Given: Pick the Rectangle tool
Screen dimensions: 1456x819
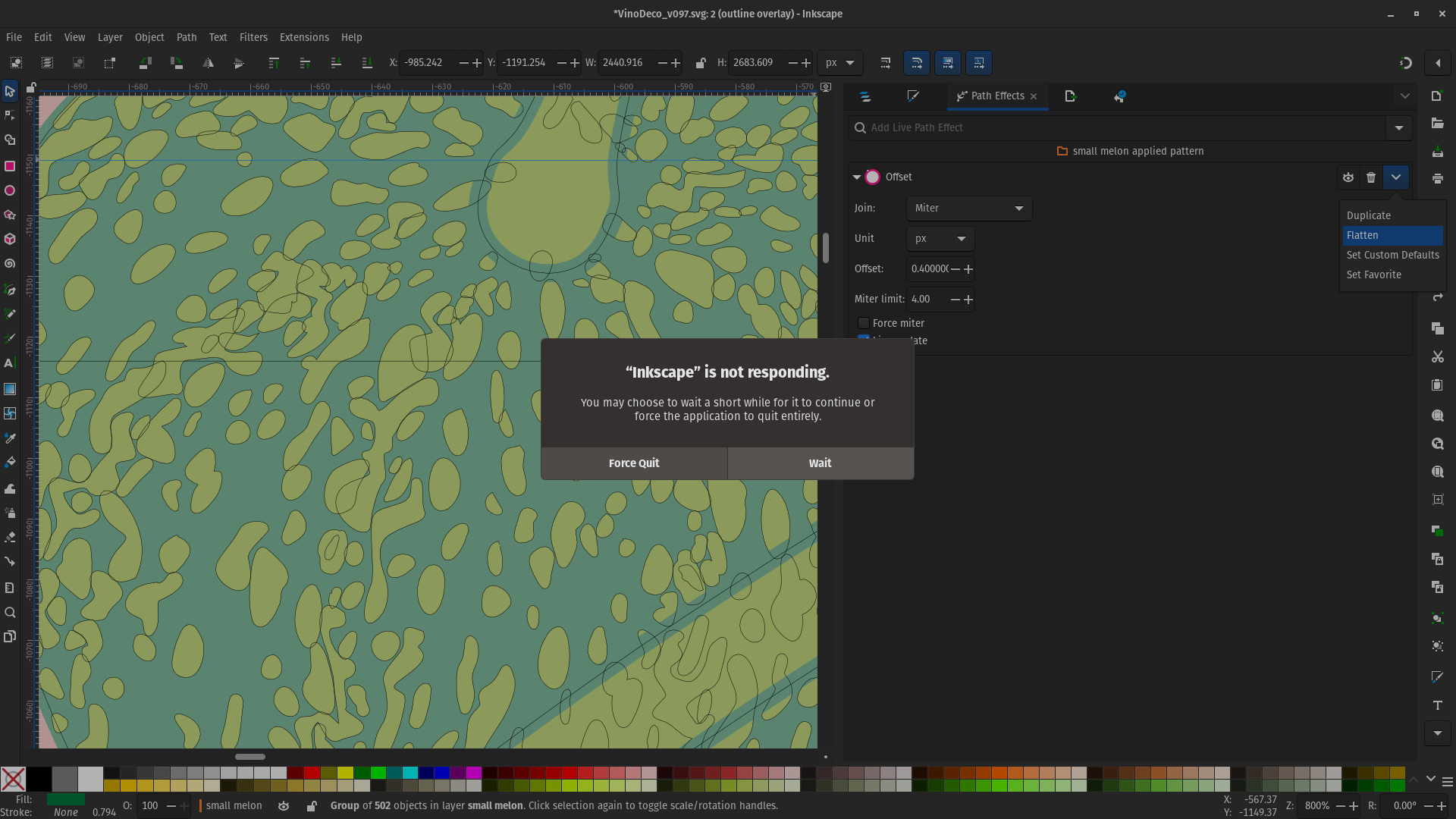Looking at the screenshot, I should click(10, 165).
